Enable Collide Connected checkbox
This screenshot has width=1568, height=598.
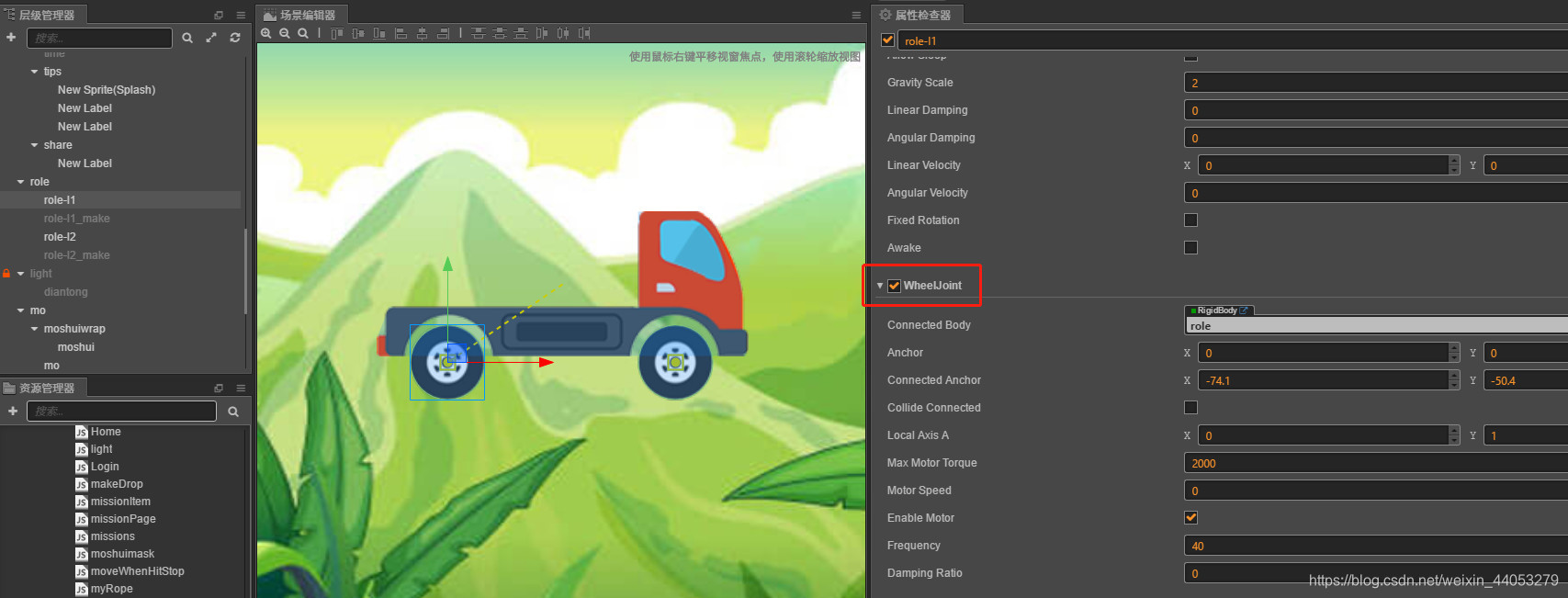(1191, 408)
